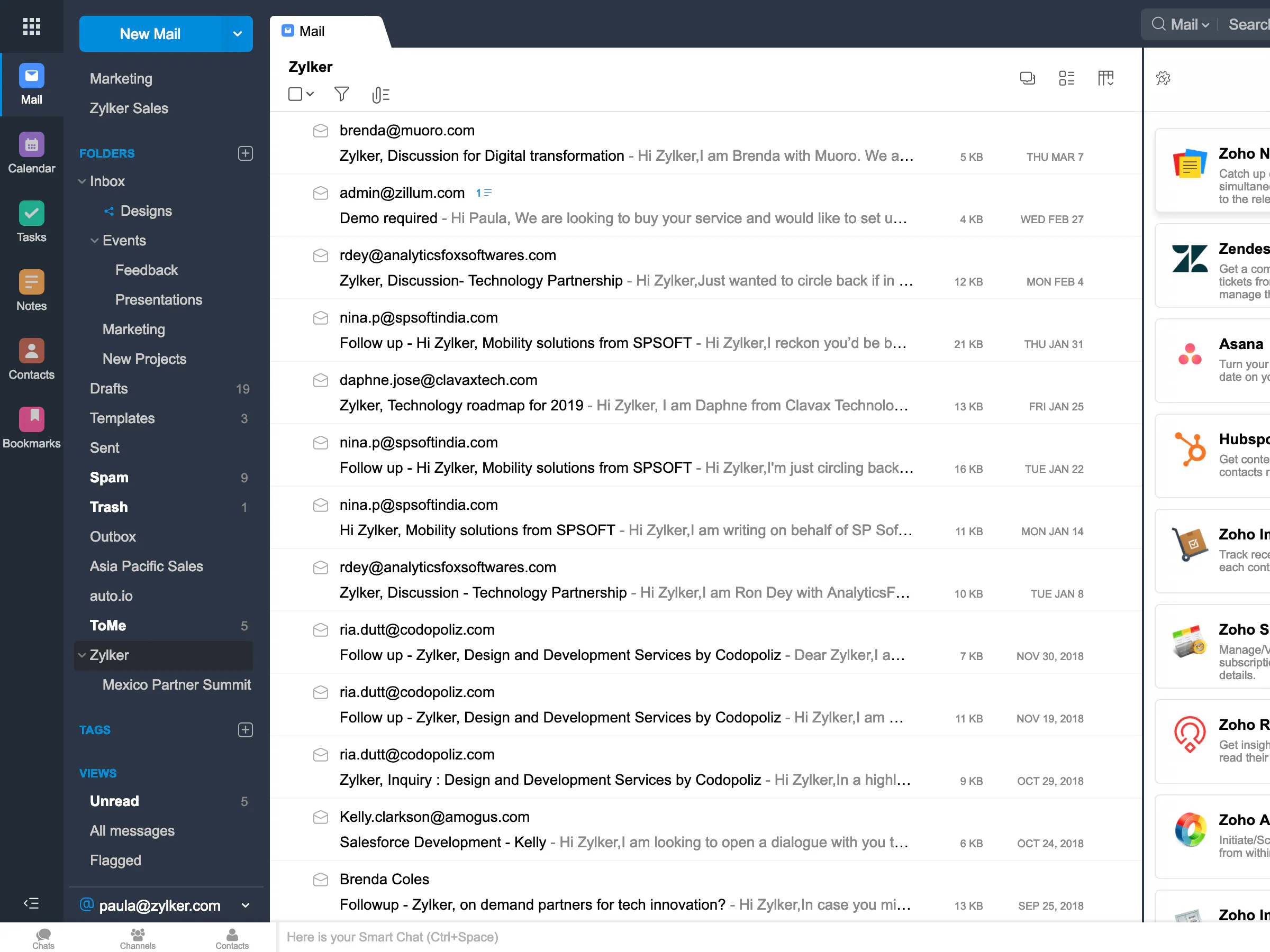Click thread count icon on admin@zillum.com email
Image resolution: width=1270 pixels, height=952 pixels.
(x=484, y=193)
